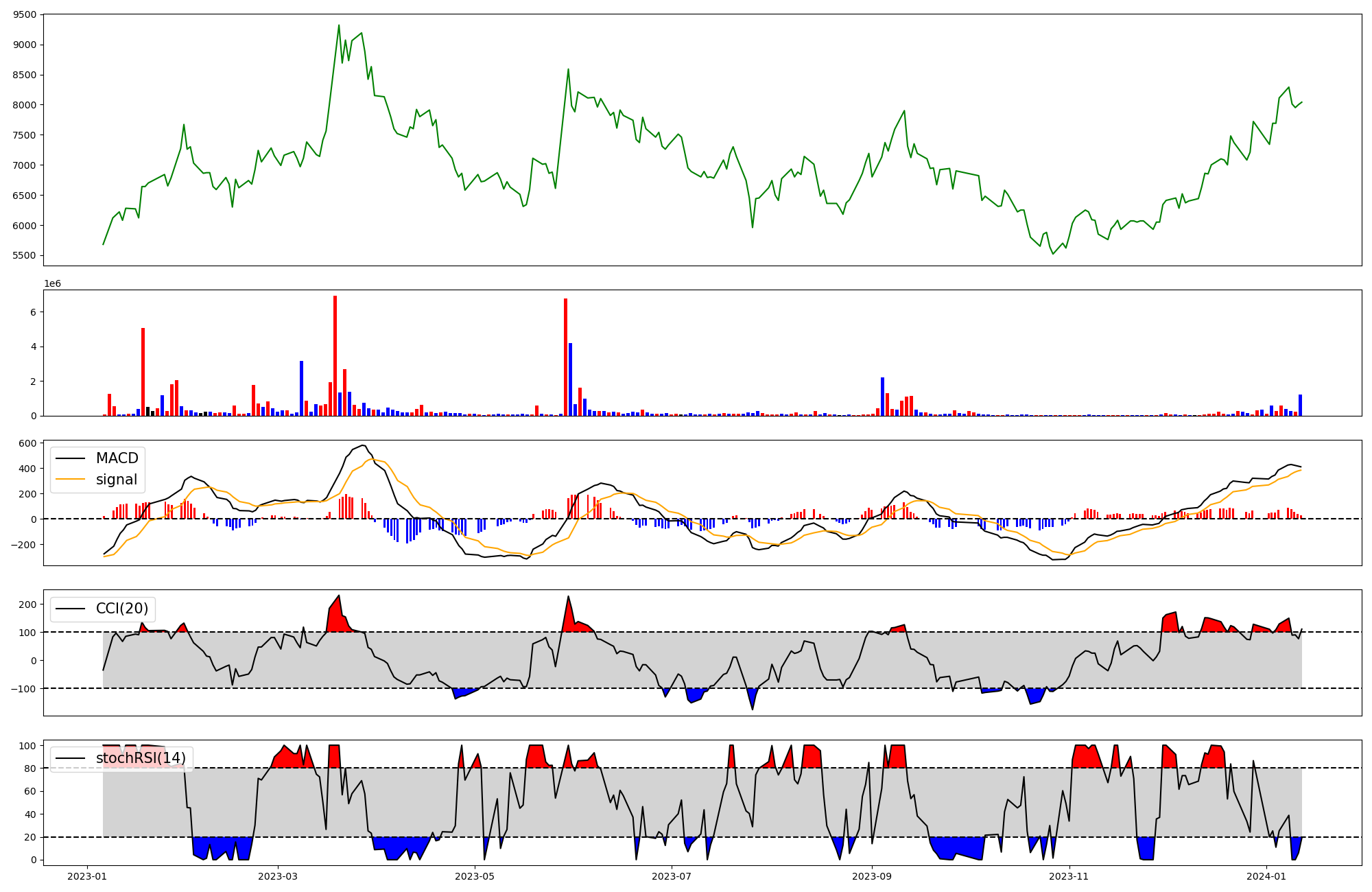Click the 1e6 volume scale label
Image resolution: width=1372 pixels, height=892 pixels.
click(x=52, y=283)
